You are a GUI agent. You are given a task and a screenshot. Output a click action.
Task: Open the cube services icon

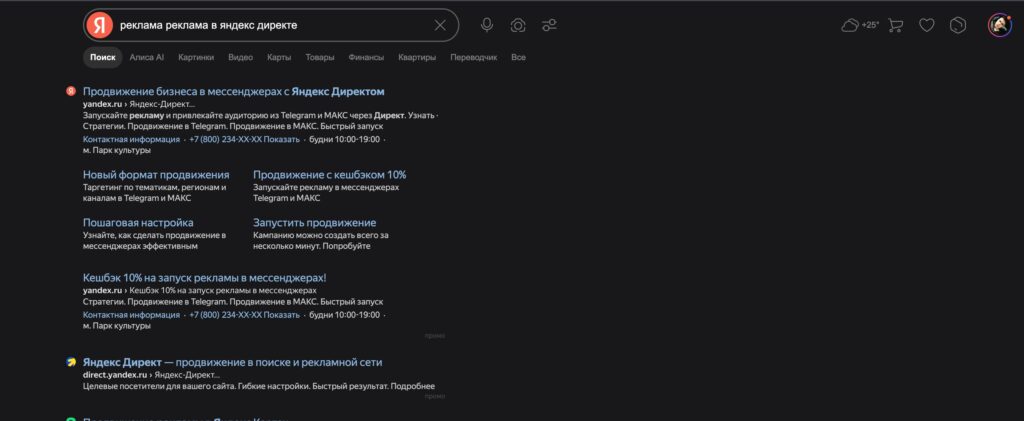click(x=957, y=25)
